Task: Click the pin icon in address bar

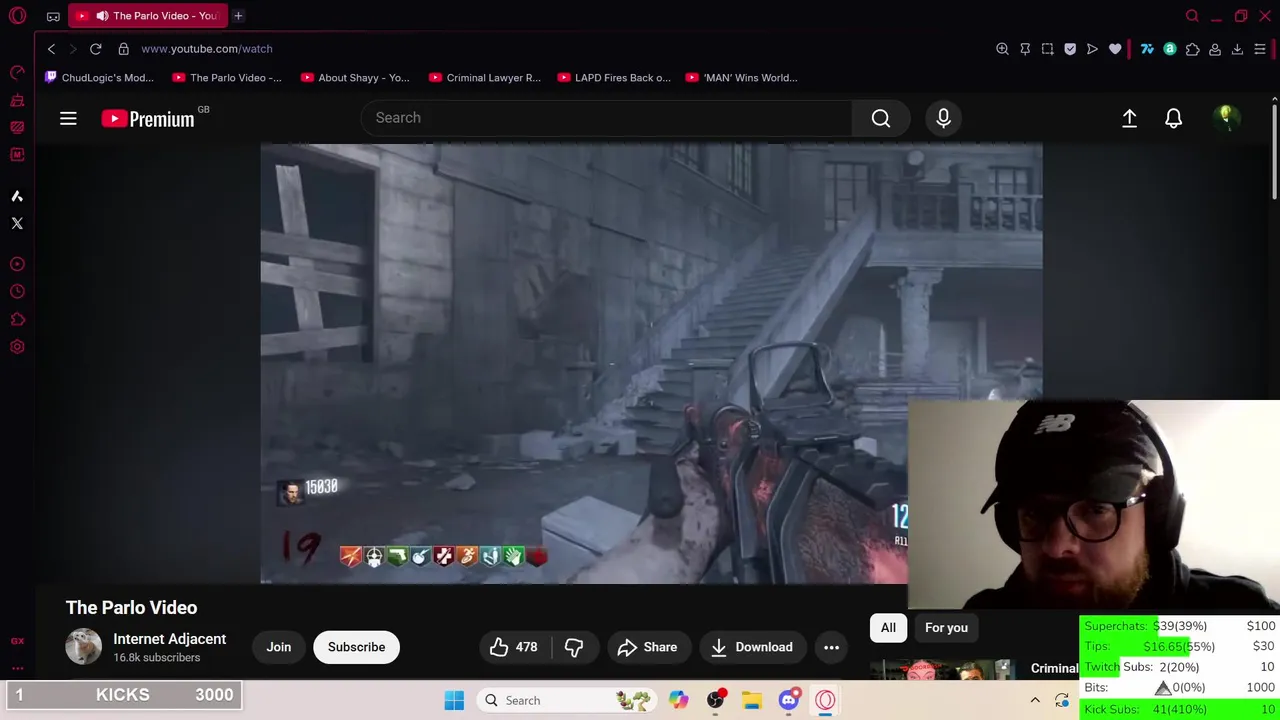Action: [x=1025, y=49]
